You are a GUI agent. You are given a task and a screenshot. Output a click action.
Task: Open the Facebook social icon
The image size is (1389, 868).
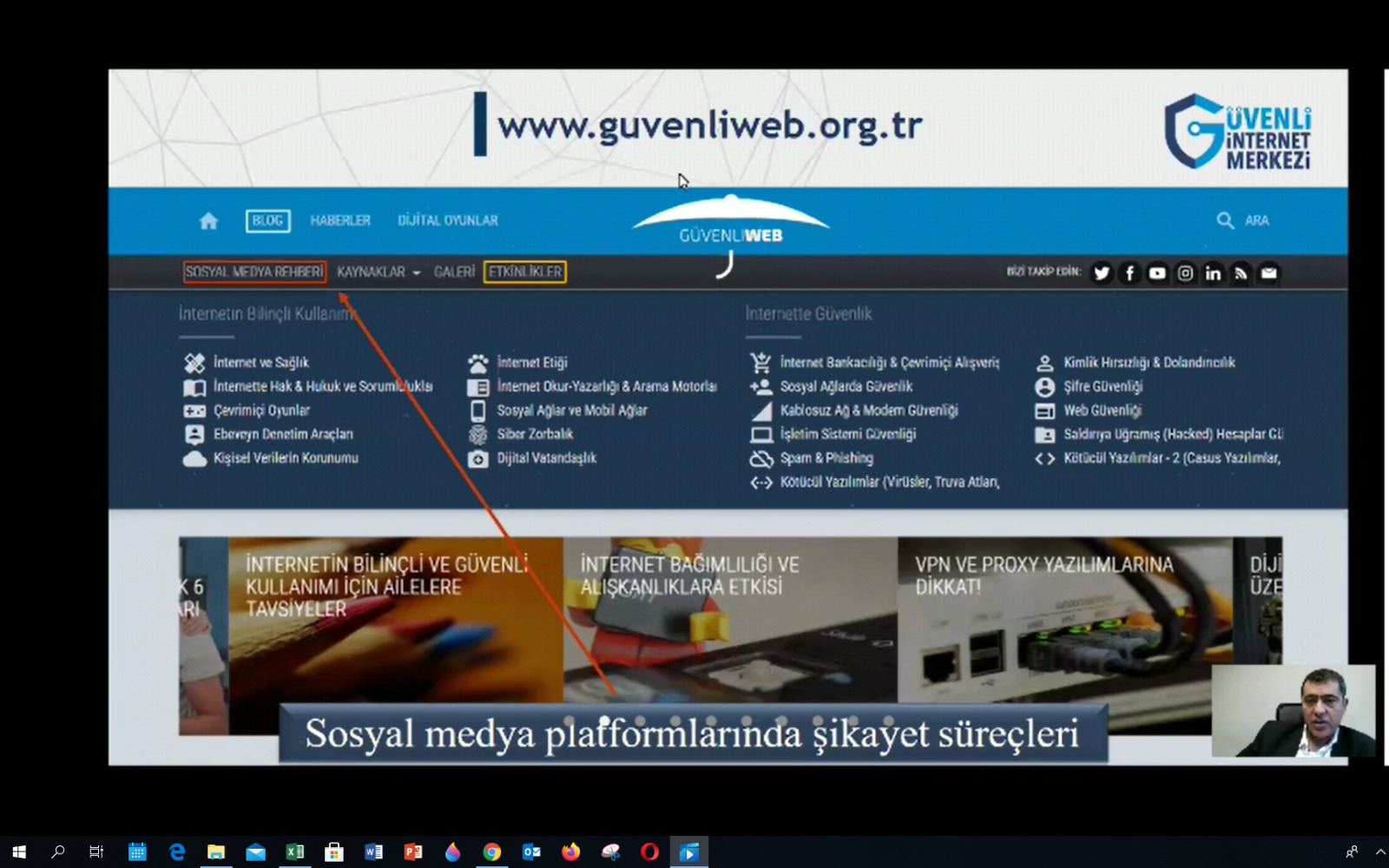[x=1129, y=273]
